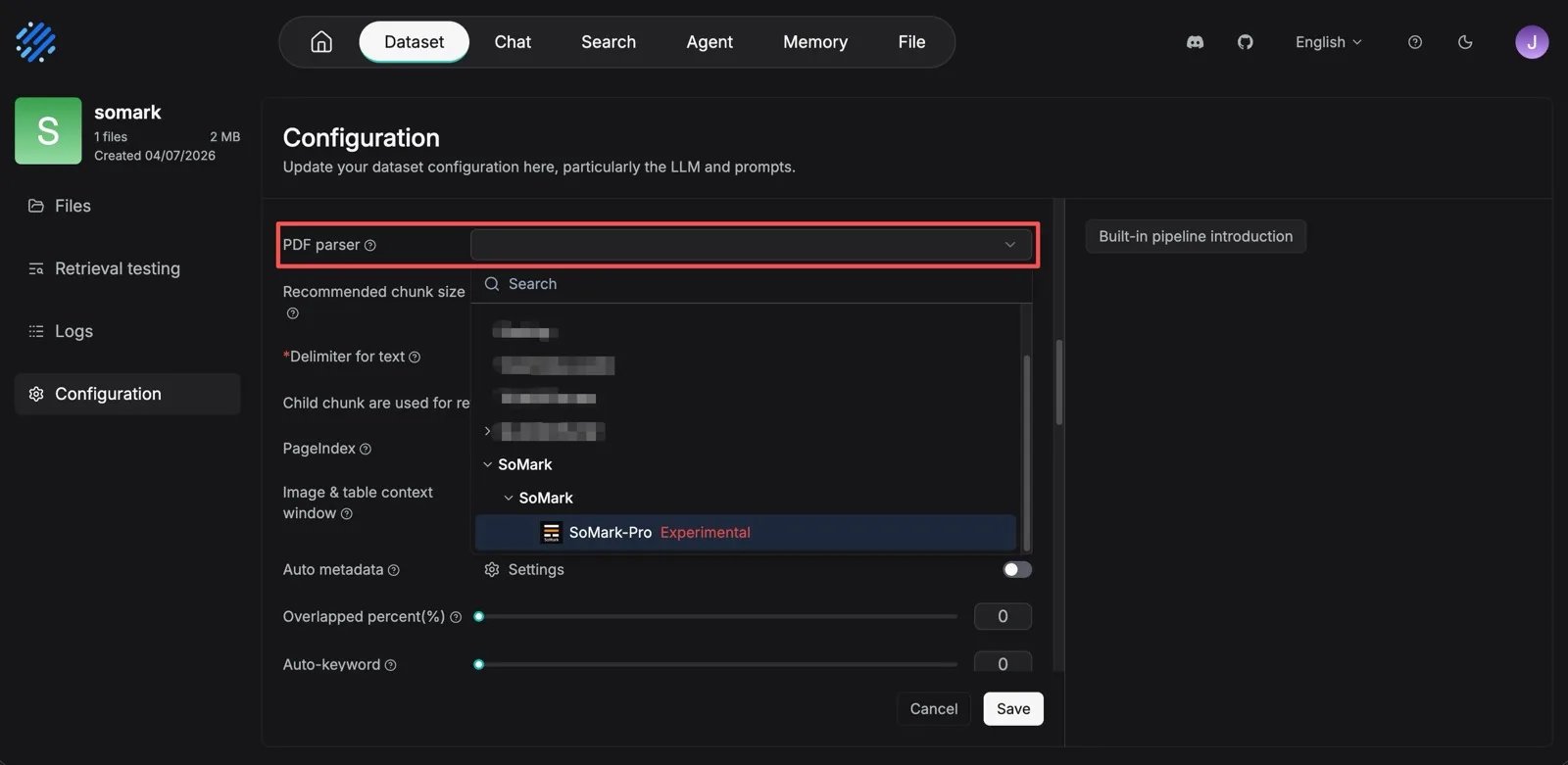The image size is (1568, 765).
Task: Select the SoMark-Pro Experimental option
Action: point(745,533)
